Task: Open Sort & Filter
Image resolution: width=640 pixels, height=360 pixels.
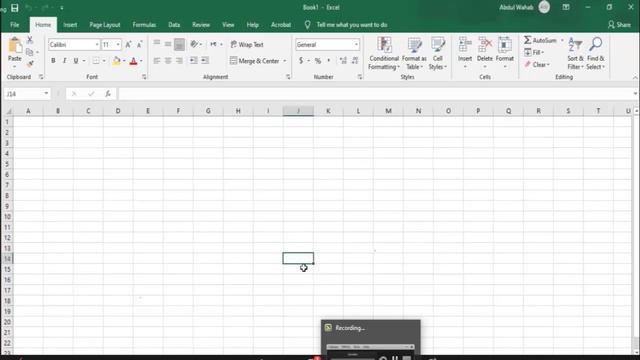Action: point(575,53)
